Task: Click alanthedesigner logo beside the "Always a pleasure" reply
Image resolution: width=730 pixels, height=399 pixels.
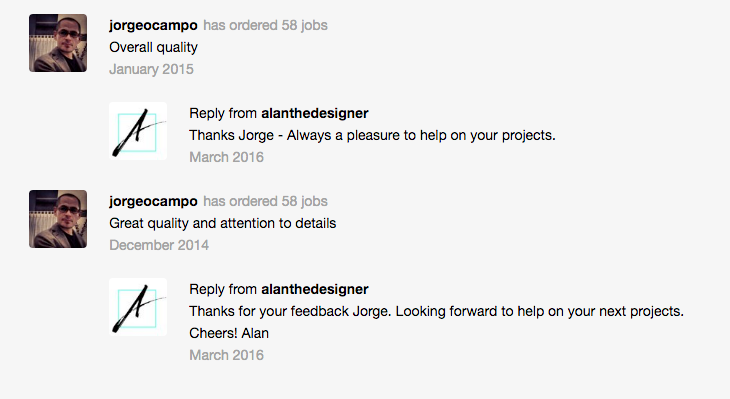Action: [x=138, y=131]
